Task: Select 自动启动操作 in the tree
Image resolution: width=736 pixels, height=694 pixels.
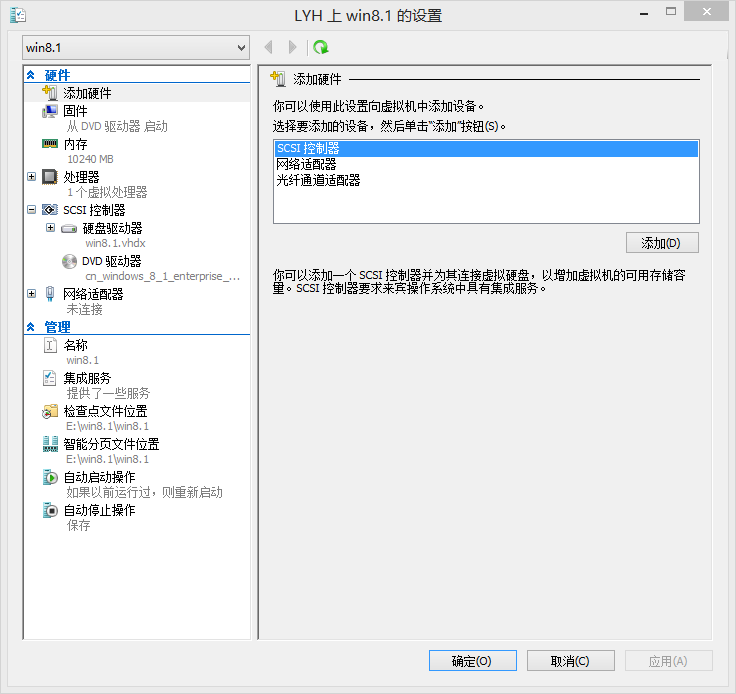Action: coord(99,477)
